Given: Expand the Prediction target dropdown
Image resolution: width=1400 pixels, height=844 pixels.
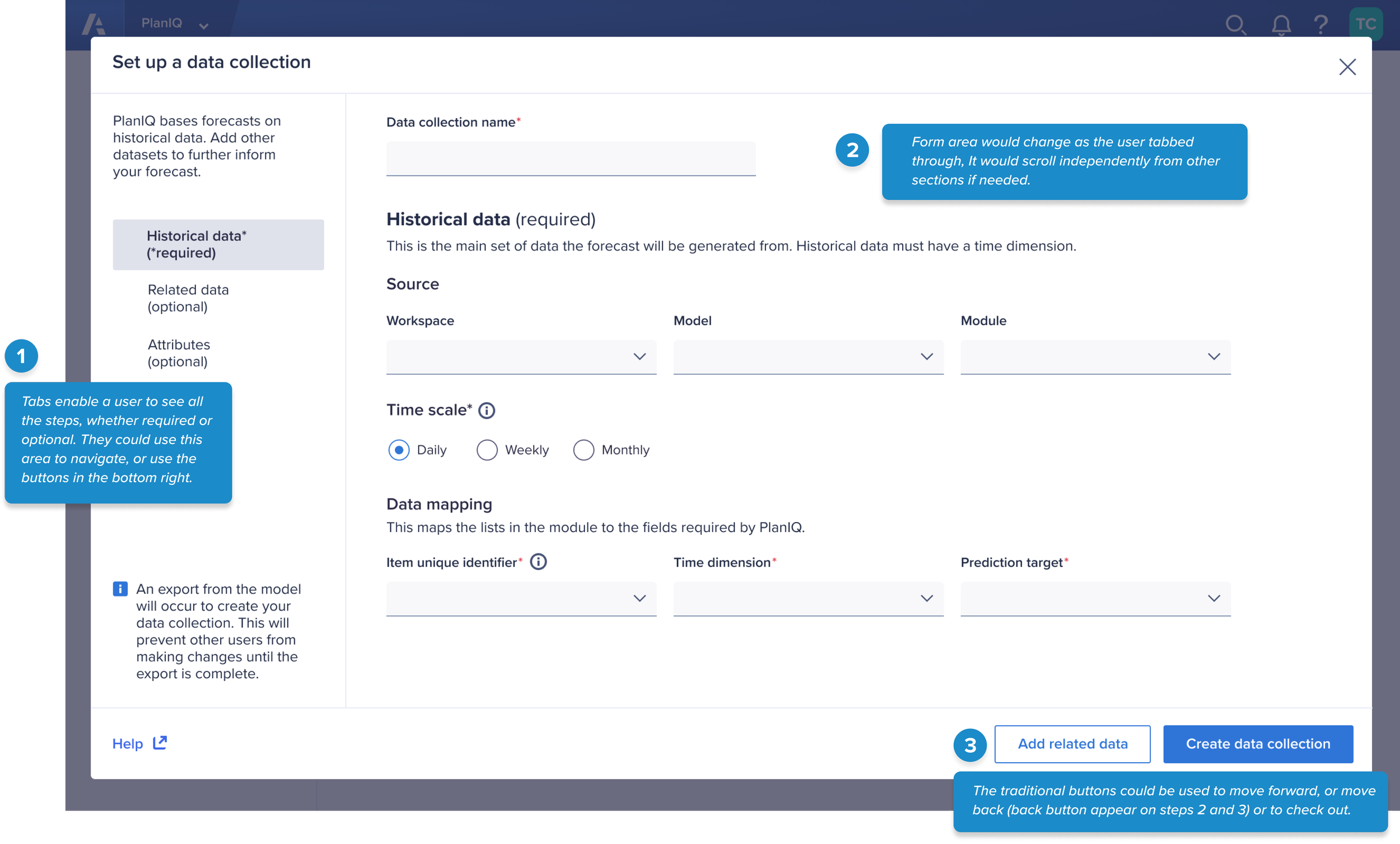Looking at the screenshot, I should [1095, 599].
